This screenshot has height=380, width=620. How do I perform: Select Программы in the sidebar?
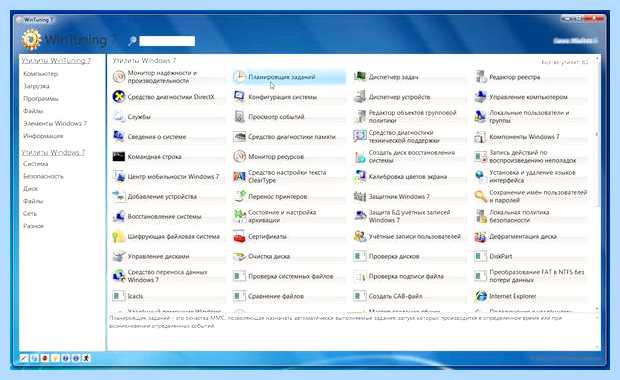41,98
